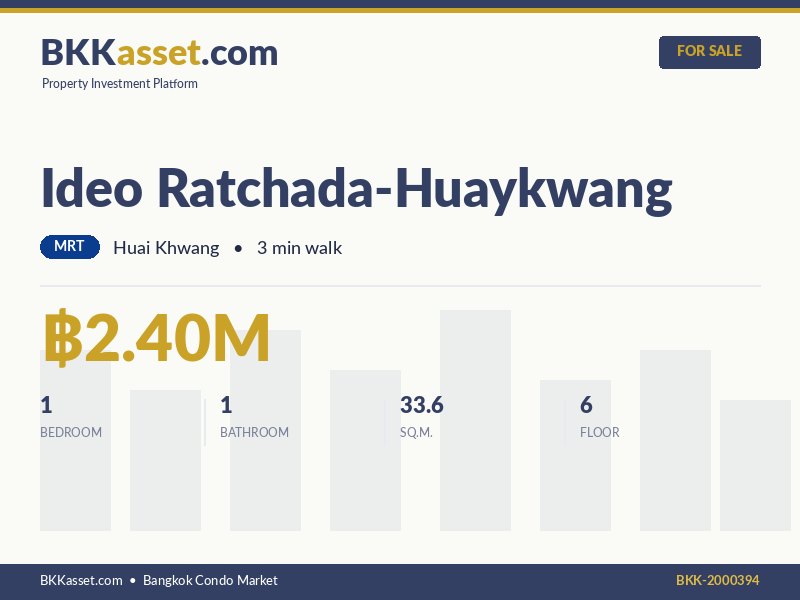Viewport: 800px width, 600px height.
Task: Toggle the MRT transit label
Action: coord(68,246)
